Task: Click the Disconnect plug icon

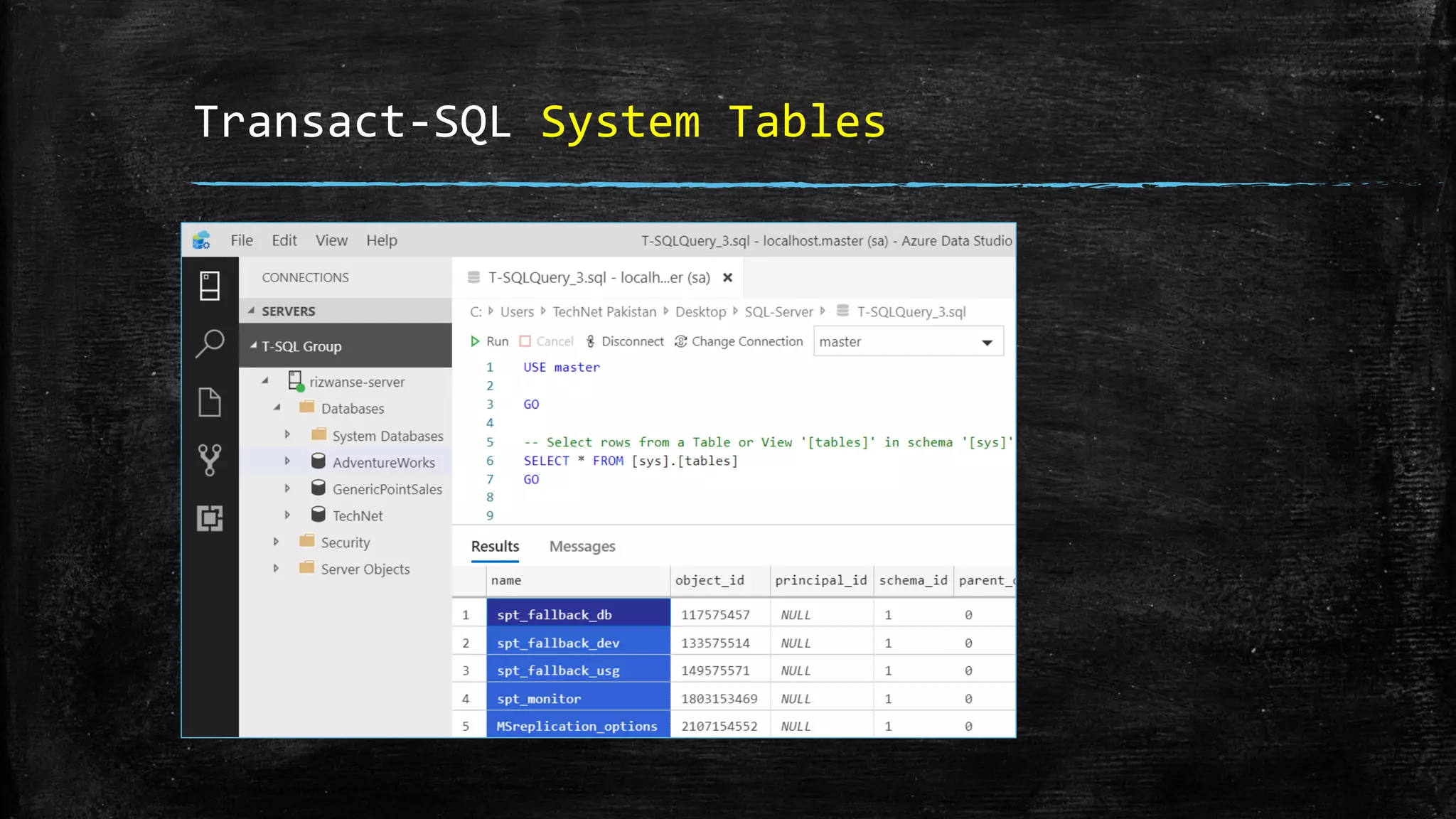Action: point(590,342)
